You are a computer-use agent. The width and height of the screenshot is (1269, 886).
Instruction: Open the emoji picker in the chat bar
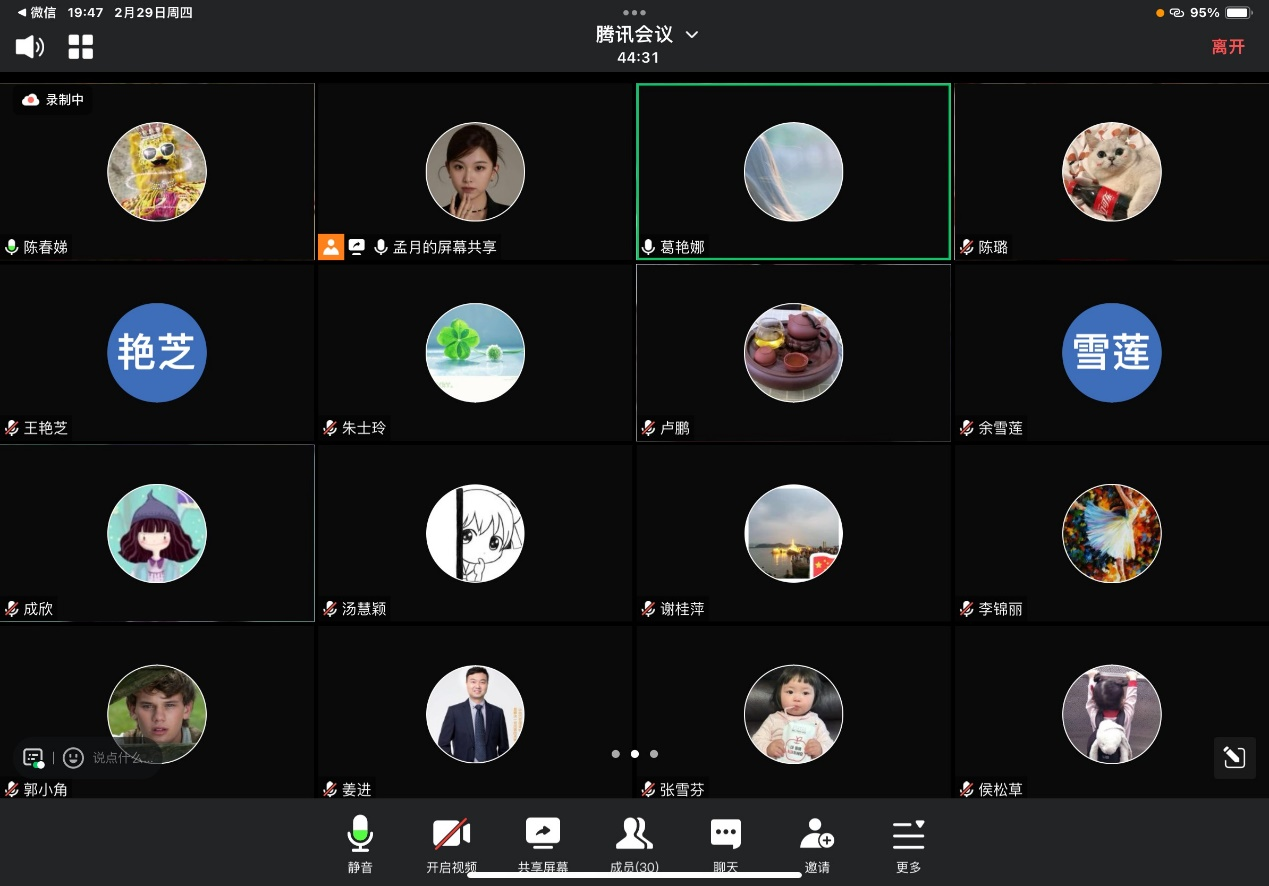[72, 758]
